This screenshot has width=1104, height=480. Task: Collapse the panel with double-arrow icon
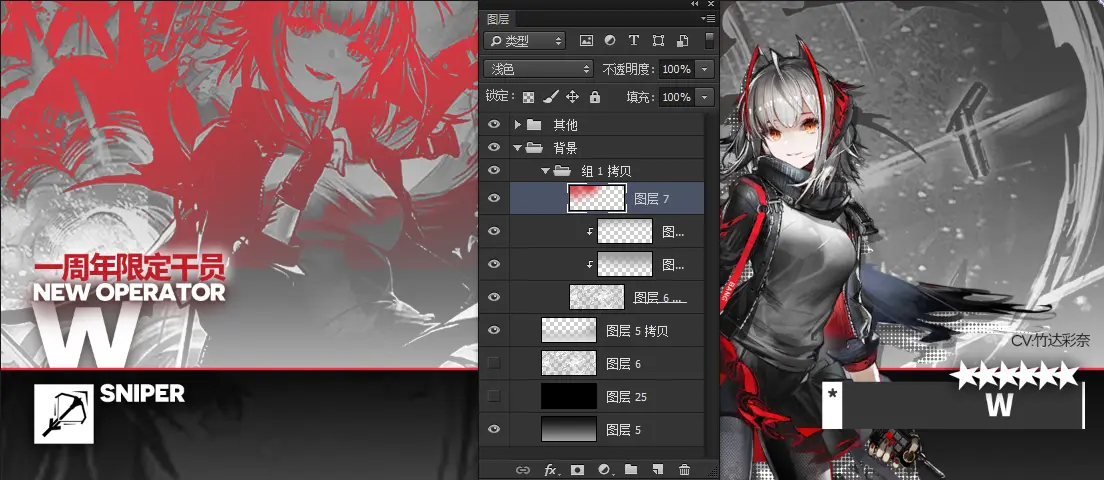coord(696,4)
